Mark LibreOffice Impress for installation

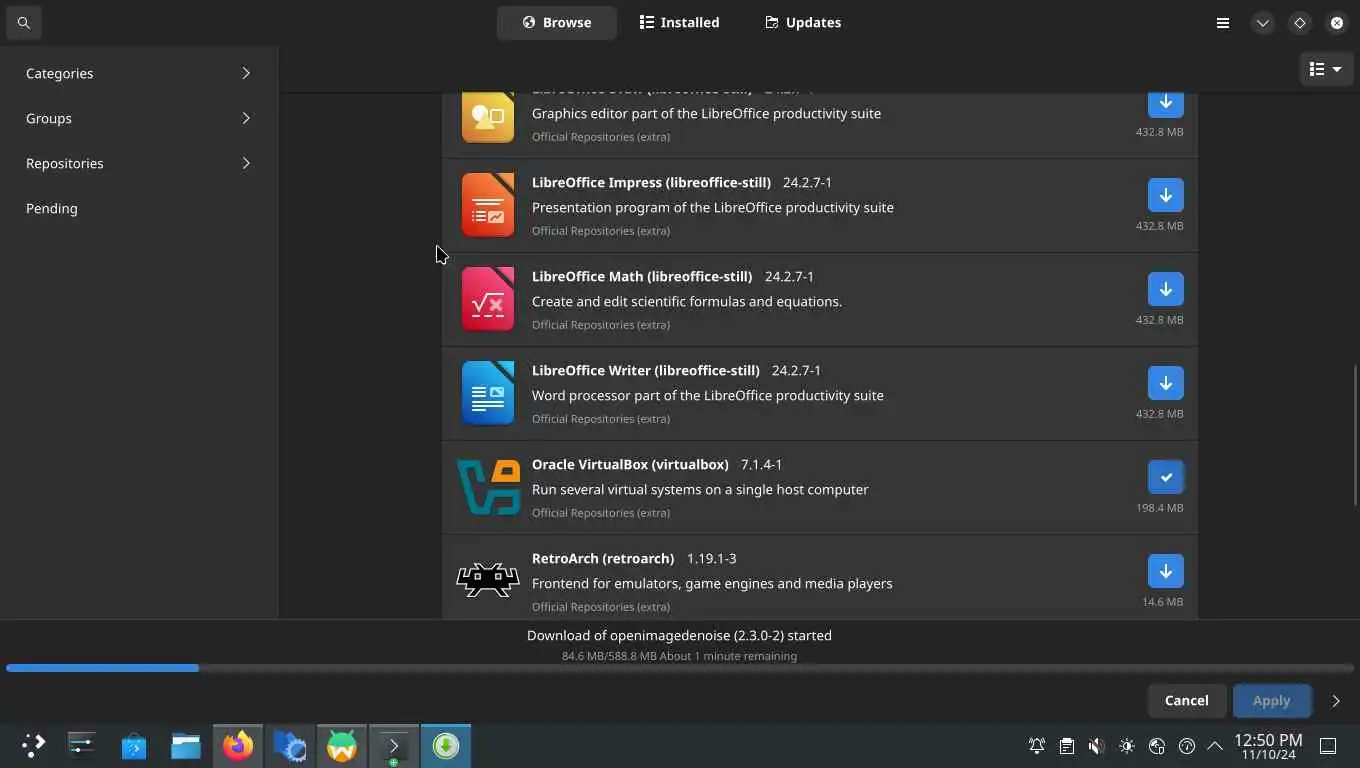coord(1166,195)
